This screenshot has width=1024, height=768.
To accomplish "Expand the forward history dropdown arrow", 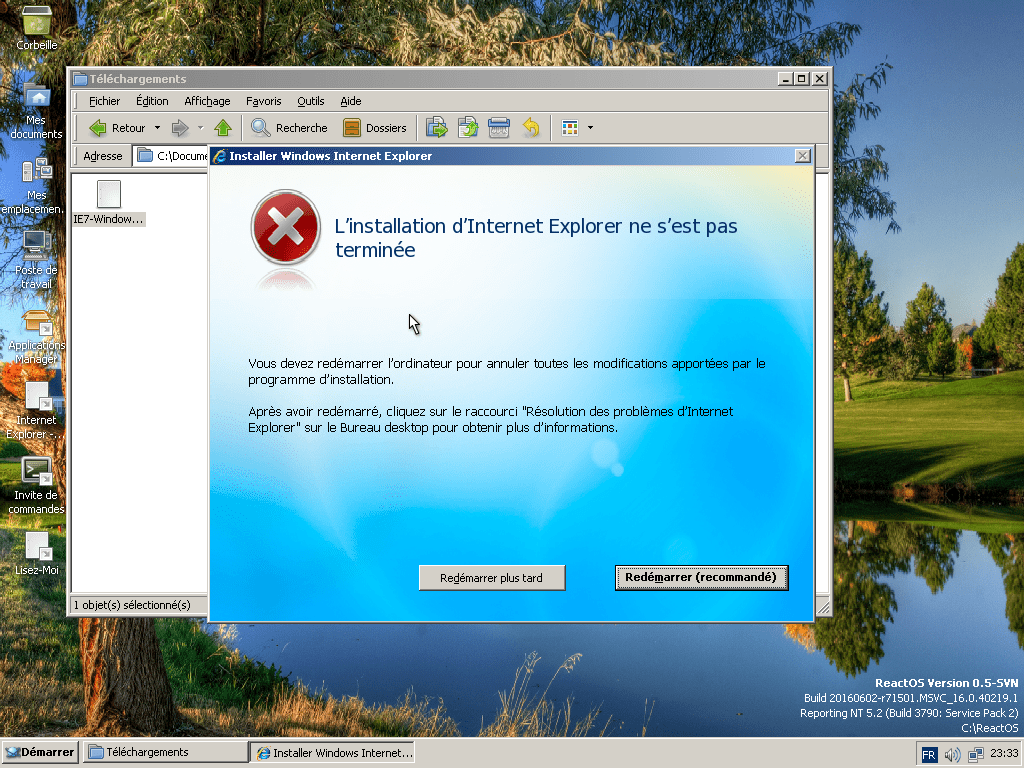I will [x=200, y=128].
